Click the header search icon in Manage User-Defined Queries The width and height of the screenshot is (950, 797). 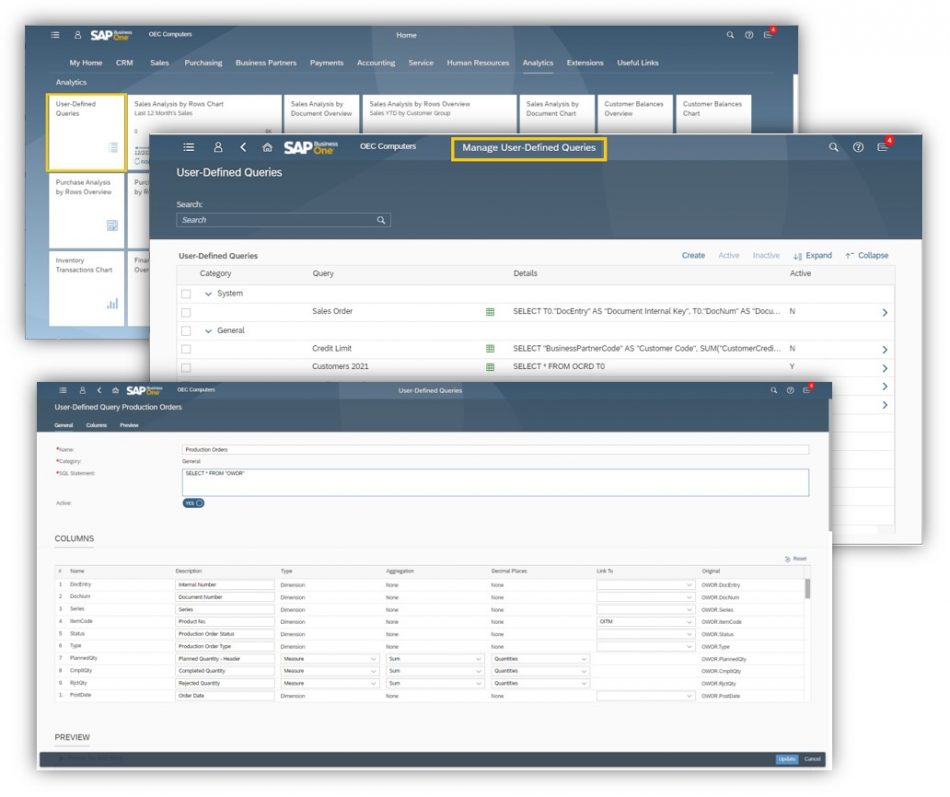tap(834, 147)
